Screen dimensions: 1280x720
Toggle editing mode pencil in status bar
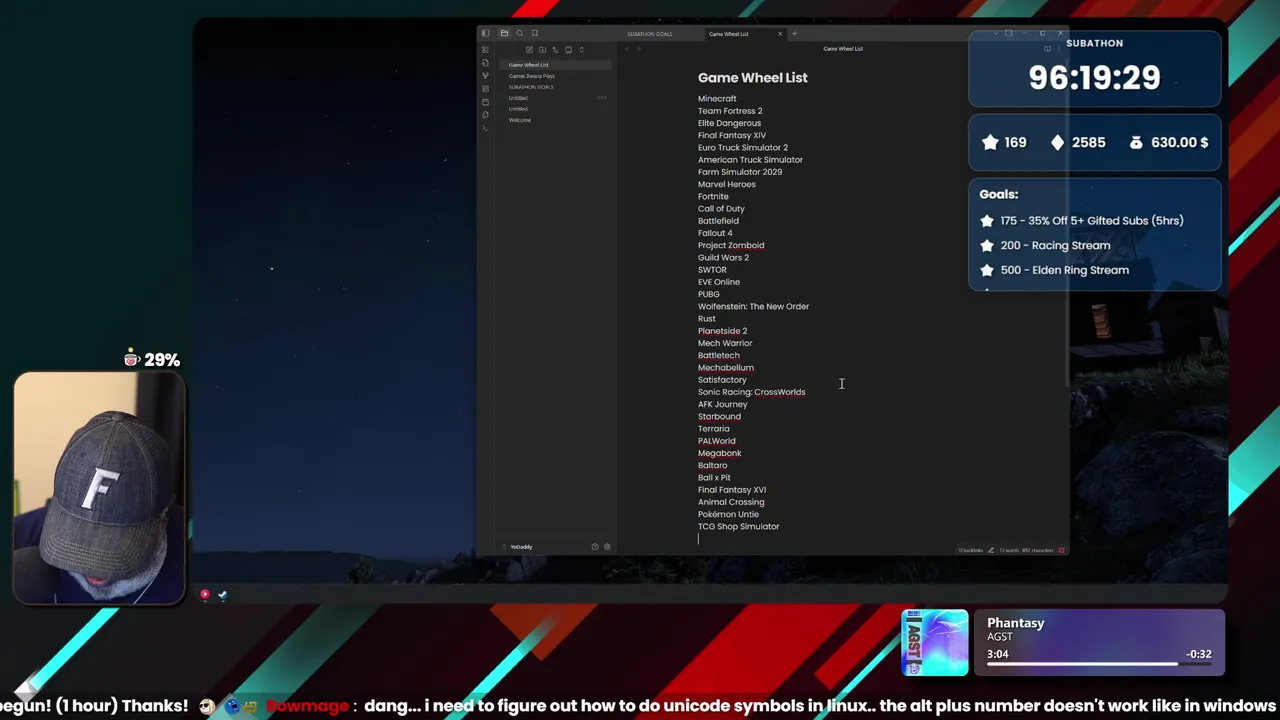click(991, 550)
